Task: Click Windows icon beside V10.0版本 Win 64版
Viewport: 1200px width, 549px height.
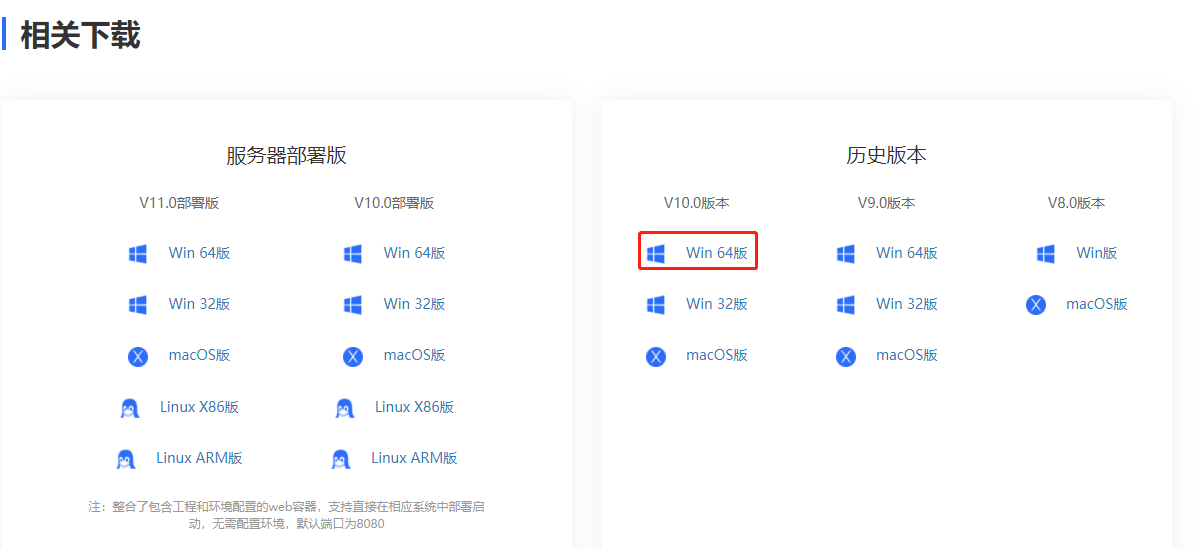Action: coord(656,254)
